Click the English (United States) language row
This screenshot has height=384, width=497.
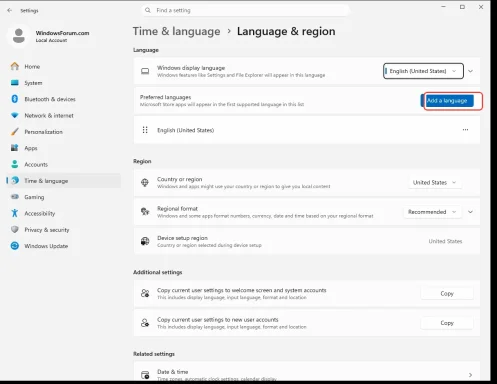(307, 130)
